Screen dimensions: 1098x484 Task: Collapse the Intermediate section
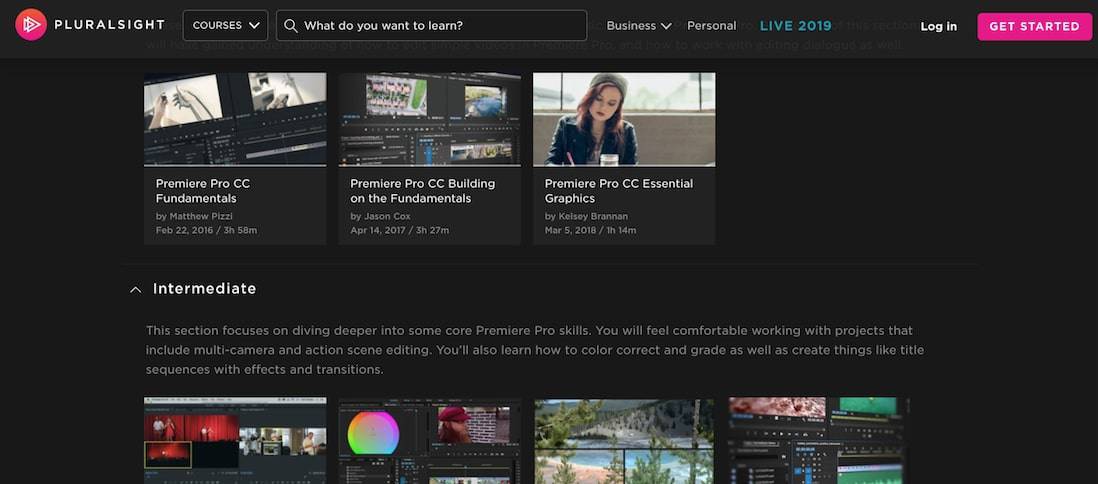(136, 289)
